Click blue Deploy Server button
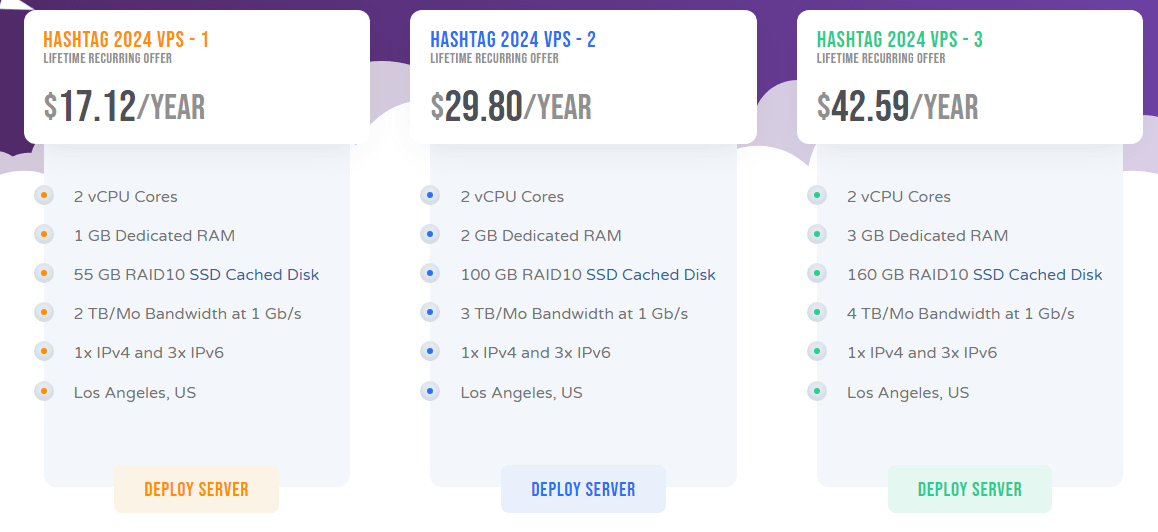1158x532 pixels. point(583,489)
